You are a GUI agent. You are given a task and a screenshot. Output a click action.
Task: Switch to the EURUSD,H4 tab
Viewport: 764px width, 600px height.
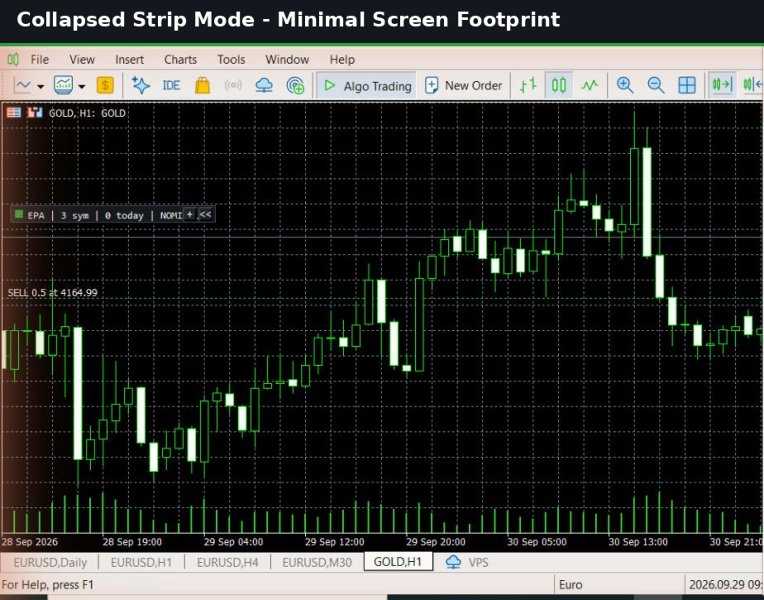(228, 562)
